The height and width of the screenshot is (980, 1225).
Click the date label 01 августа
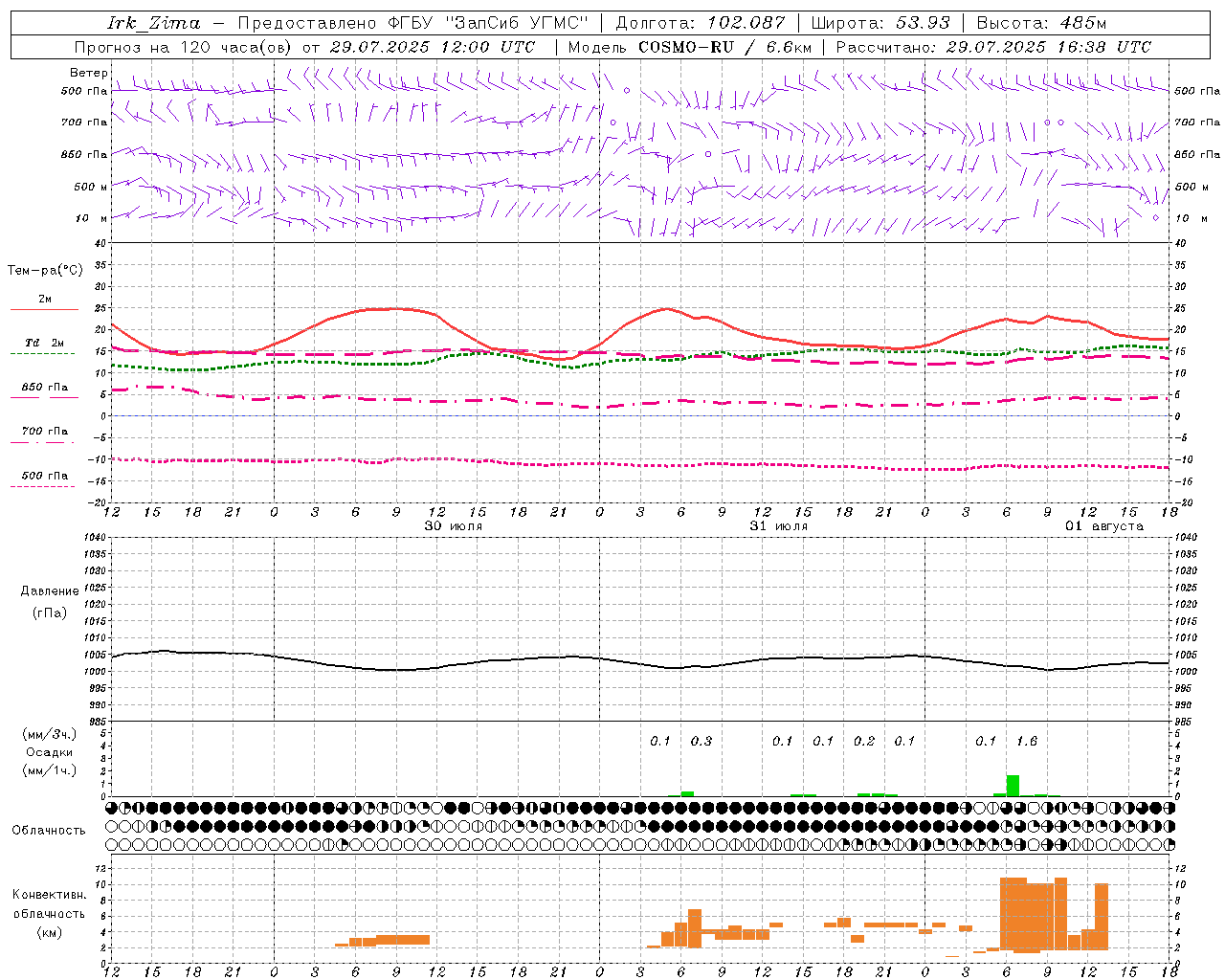[x=1104, y=526]
